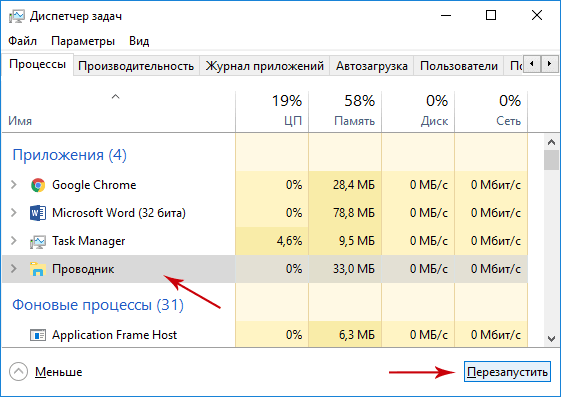Image resolution: width=561 pixels, height=397 pixels.
Task: Click the tab strip left arrow
Action: click(532, 64)
